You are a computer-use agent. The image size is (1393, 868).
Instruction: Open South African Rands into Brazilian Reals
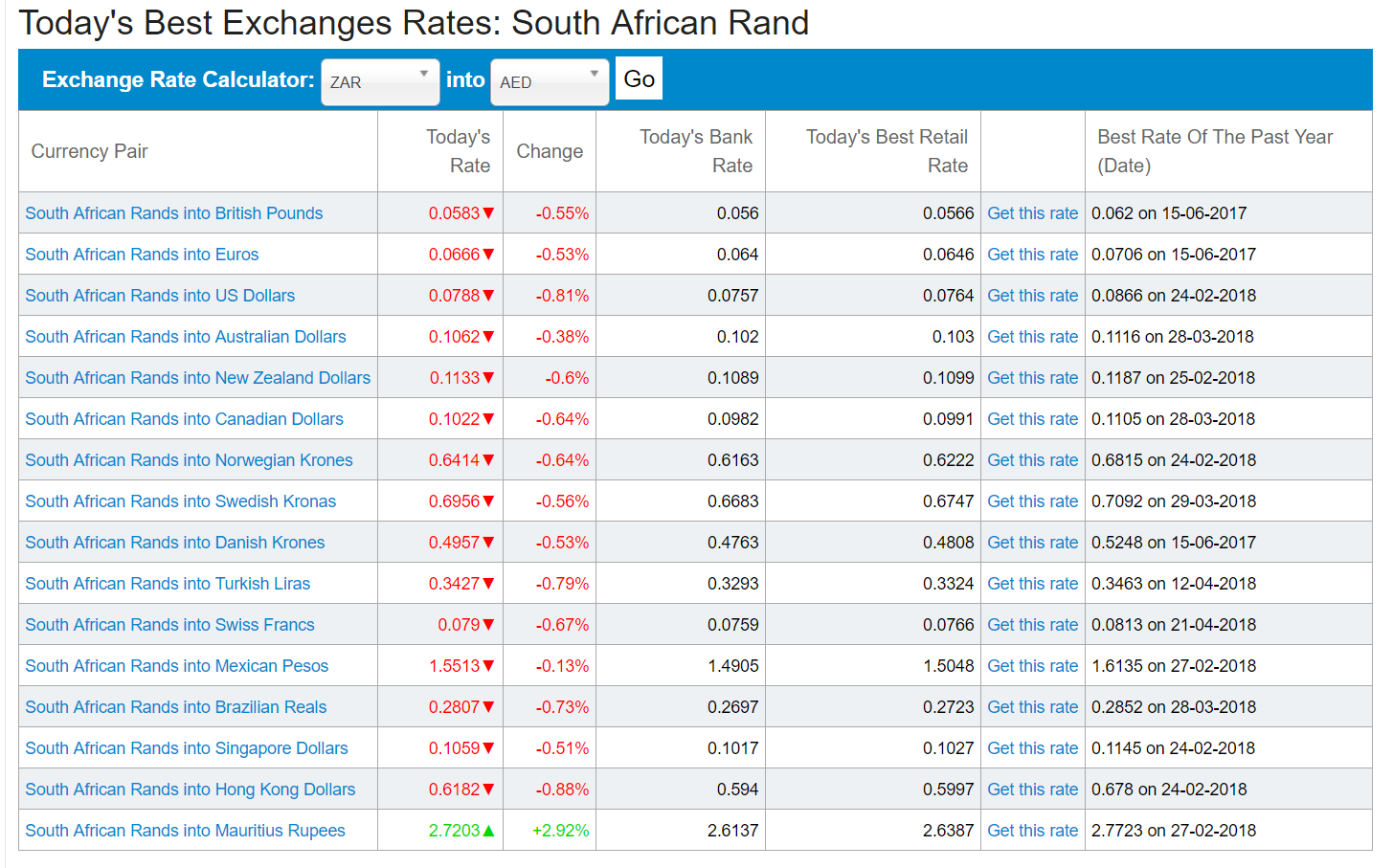[175, 707]
